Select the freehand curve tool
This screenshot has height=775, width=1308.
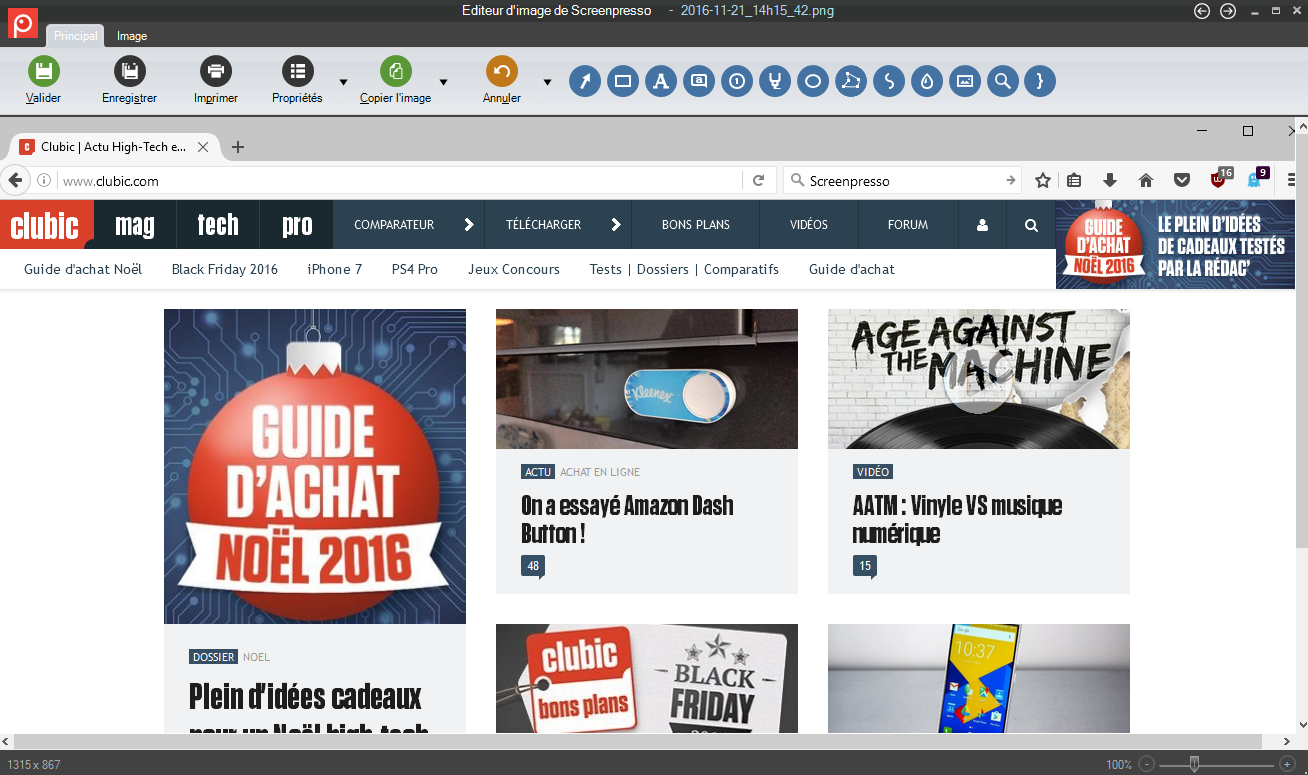click(889, 81)
